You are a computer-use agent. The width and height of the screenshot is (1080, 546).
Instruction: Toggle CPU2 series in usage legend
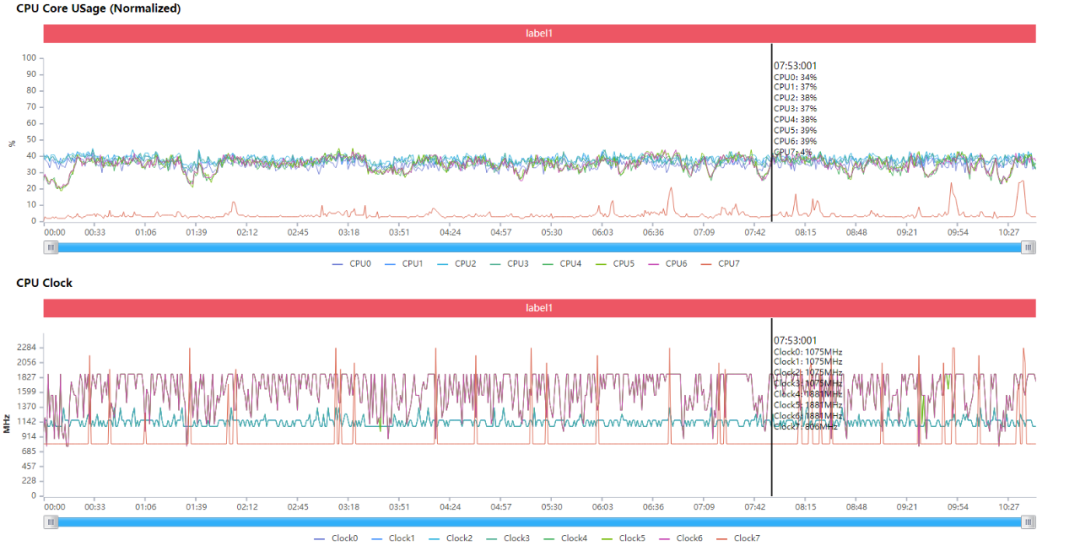pyautogui.click(x=457, y=264)
